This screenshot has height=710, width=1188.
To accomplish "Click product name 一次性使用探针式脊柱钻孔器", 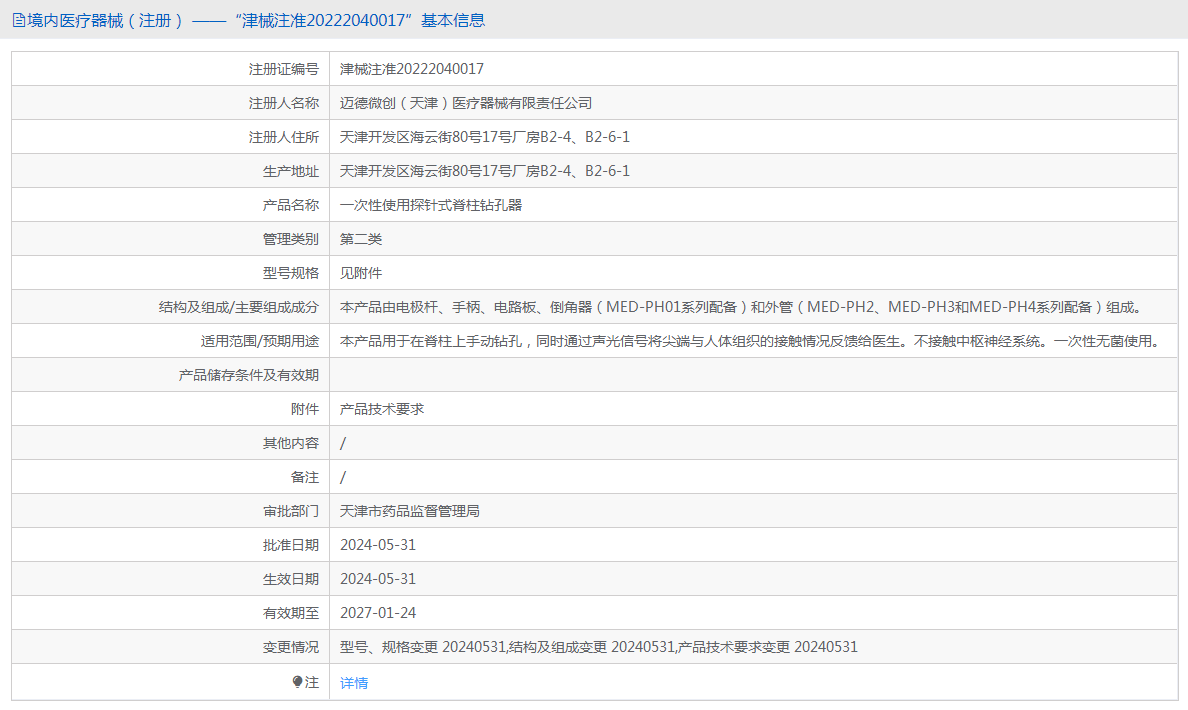I will point(431,205).
